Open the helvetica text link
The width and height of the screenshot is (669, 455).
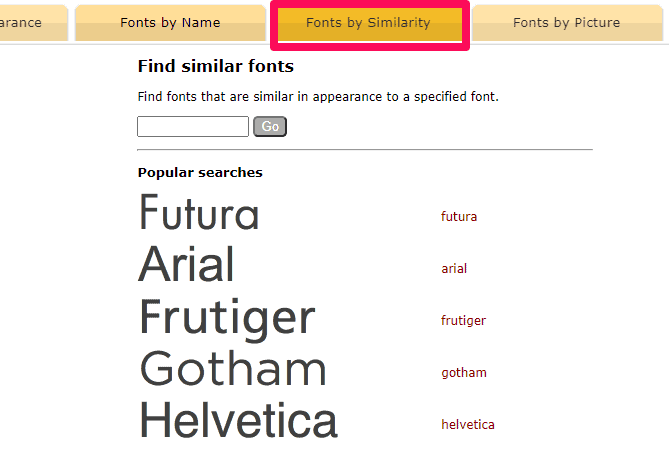(468, 425)
